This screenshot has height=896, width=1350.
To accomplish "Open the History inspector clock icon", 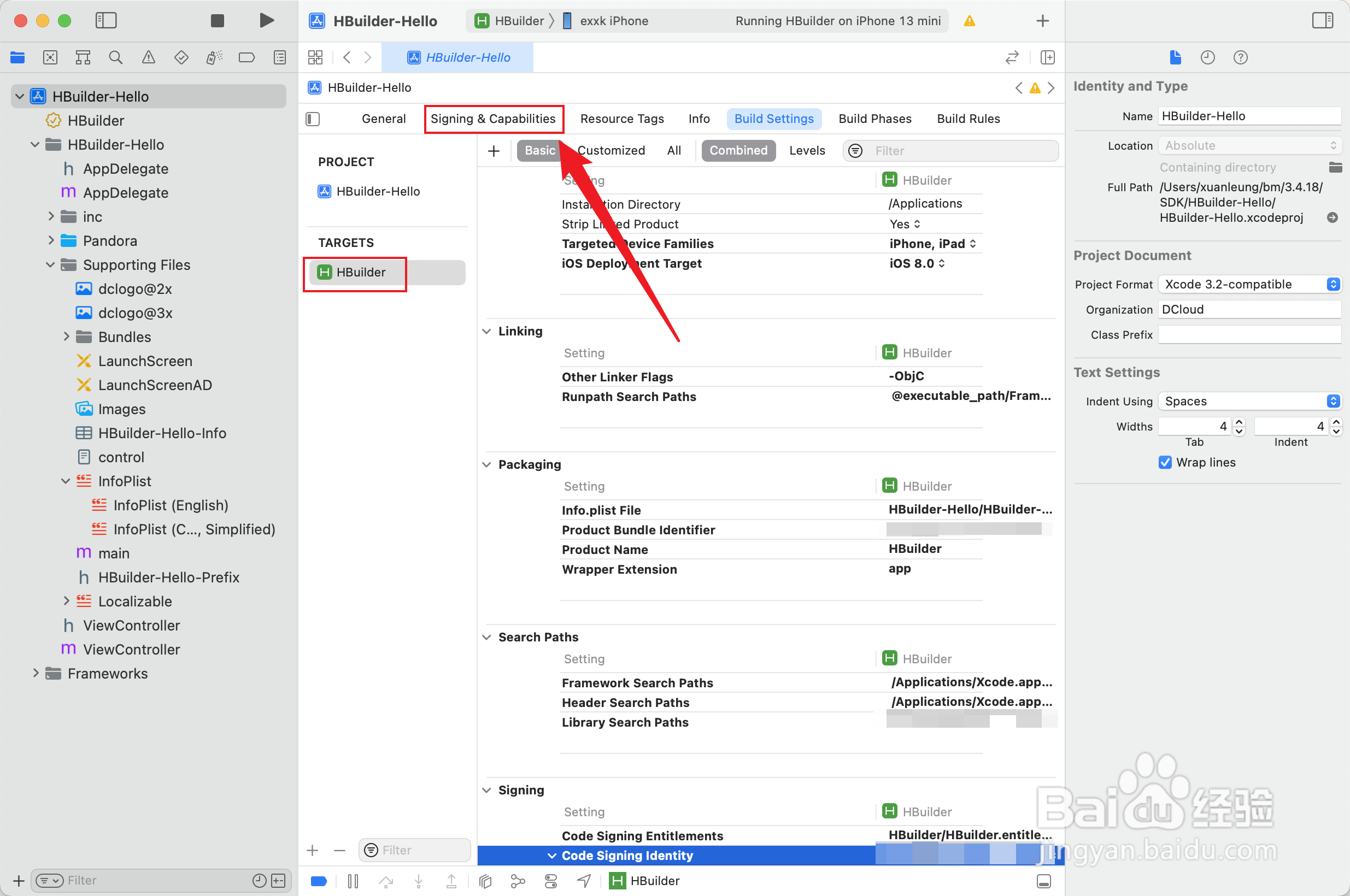I will point(1208,57).
